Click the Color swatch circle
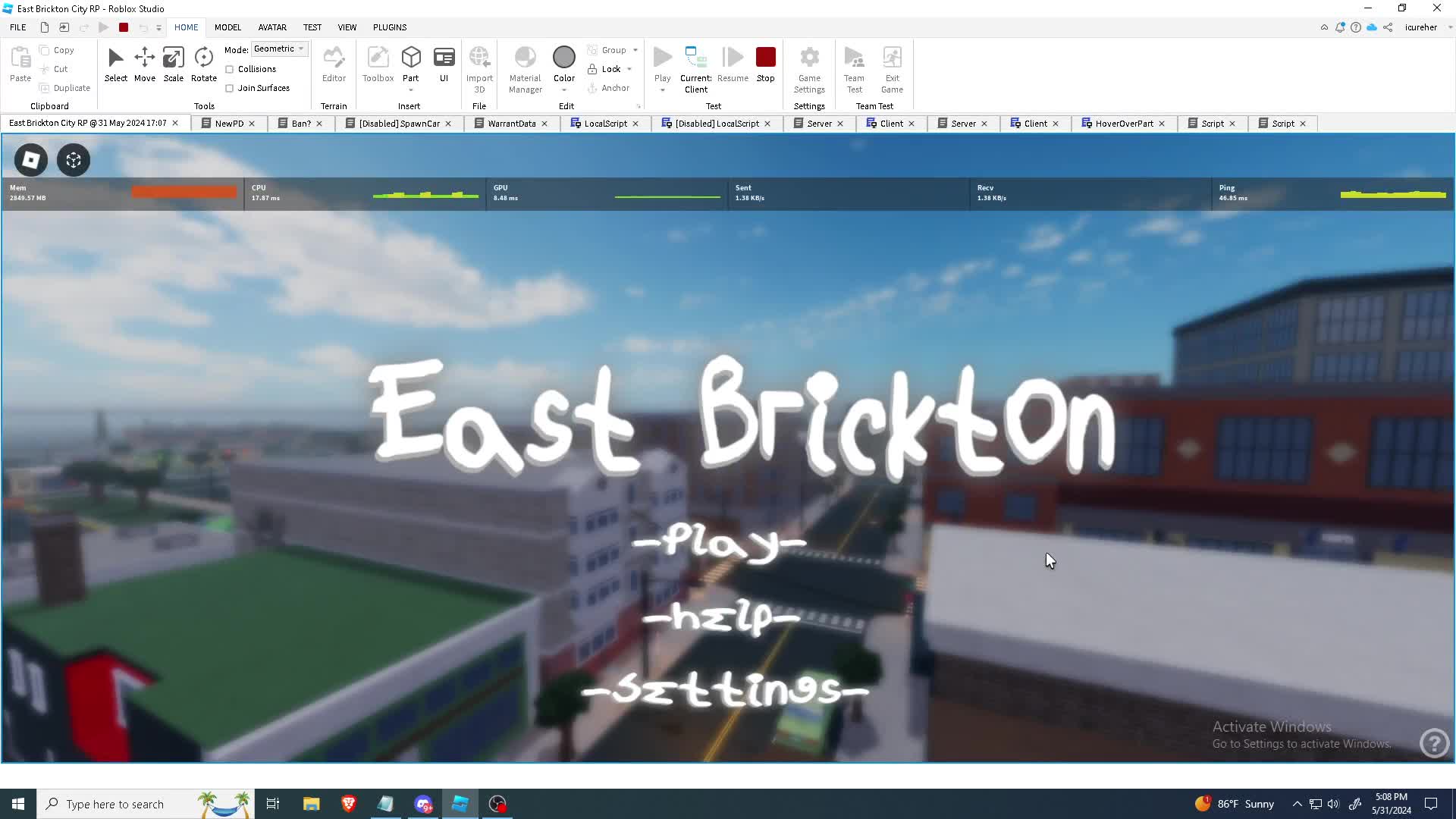1456x819 pixels. 563,58
